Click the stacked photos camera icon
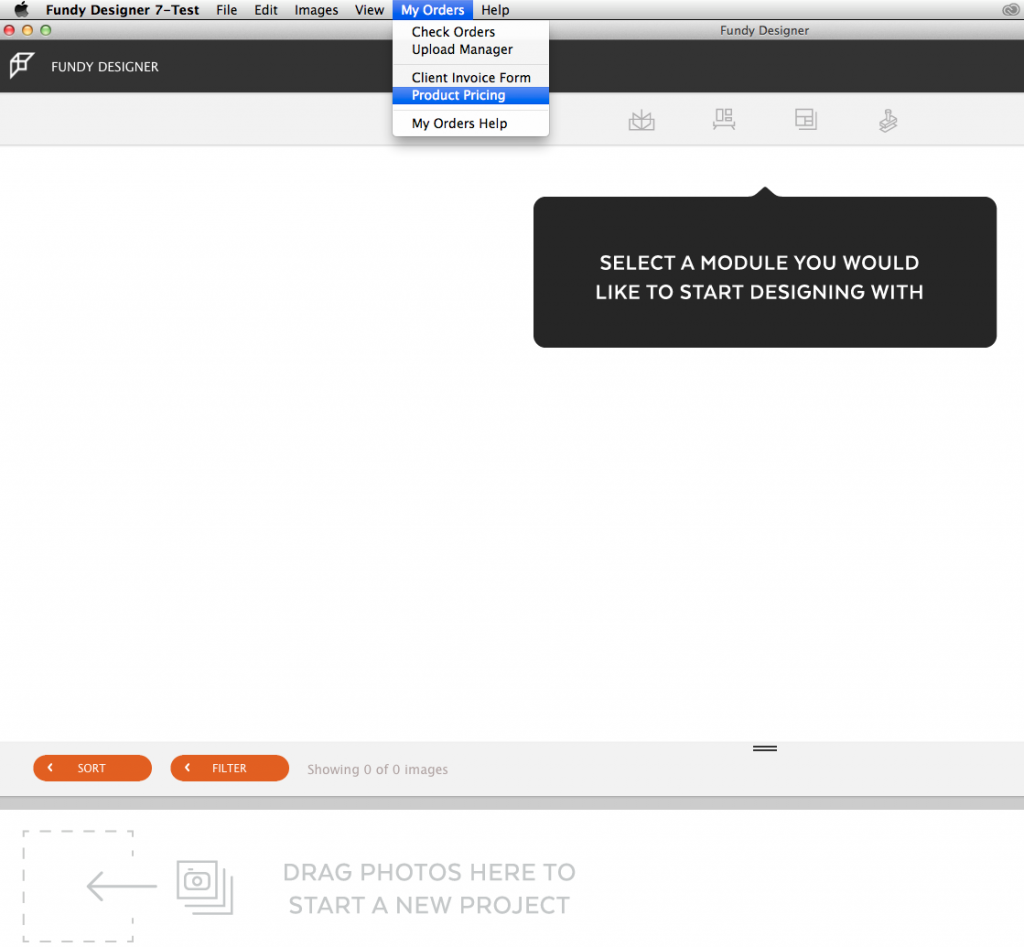 [x=204, y=887]
